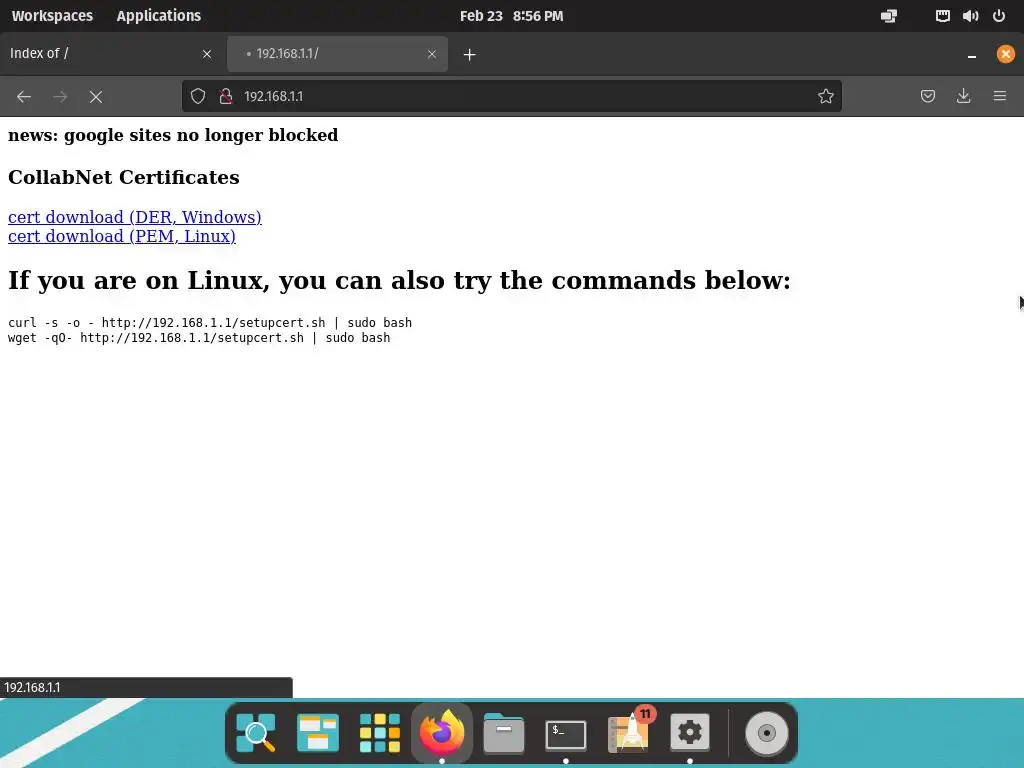Open the date and time panel
Image resolution: width=1024 pixels, height=768 pixels.
click(511, 16)
